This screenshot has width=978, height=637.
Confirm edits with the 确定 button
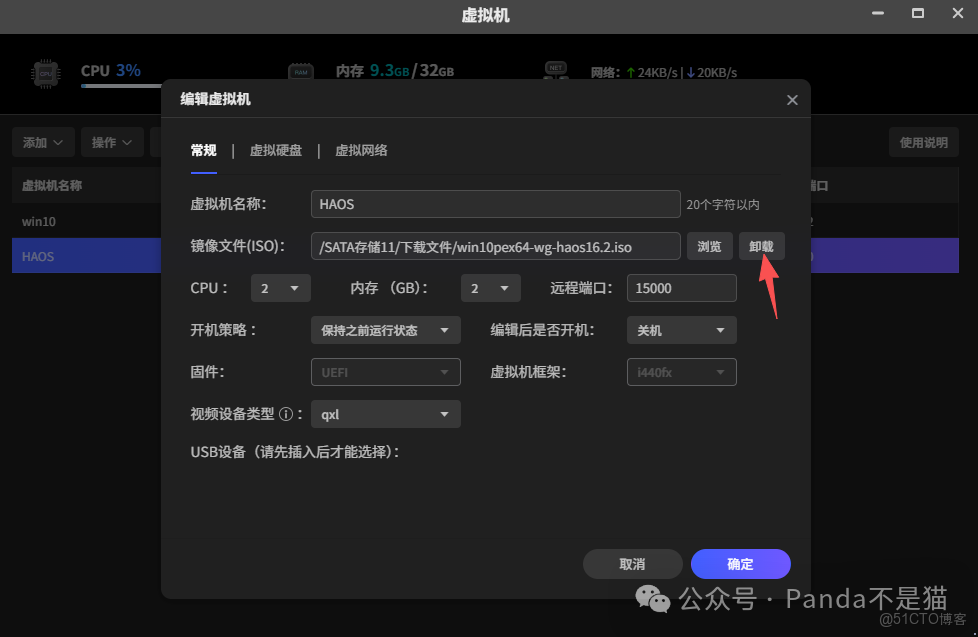coord(740,564)
